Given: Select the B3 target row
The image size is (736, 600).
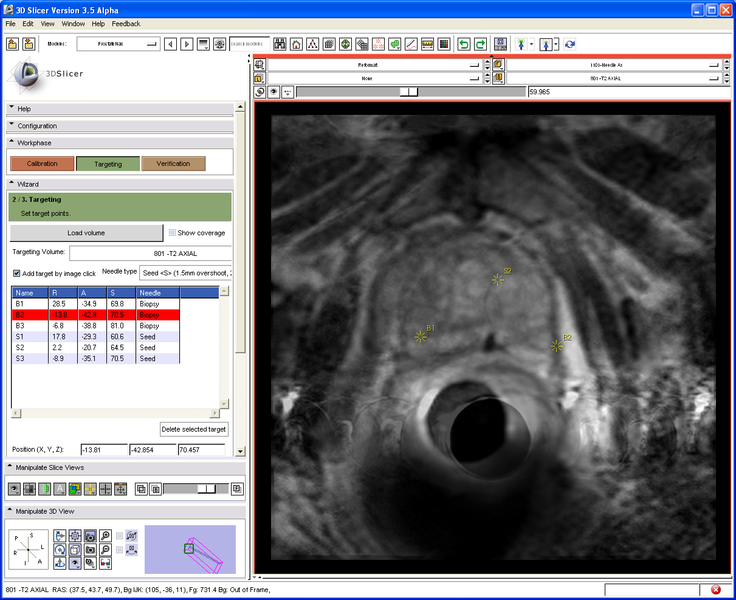Looking at the screenshot, I should click(x=95, y=326).
